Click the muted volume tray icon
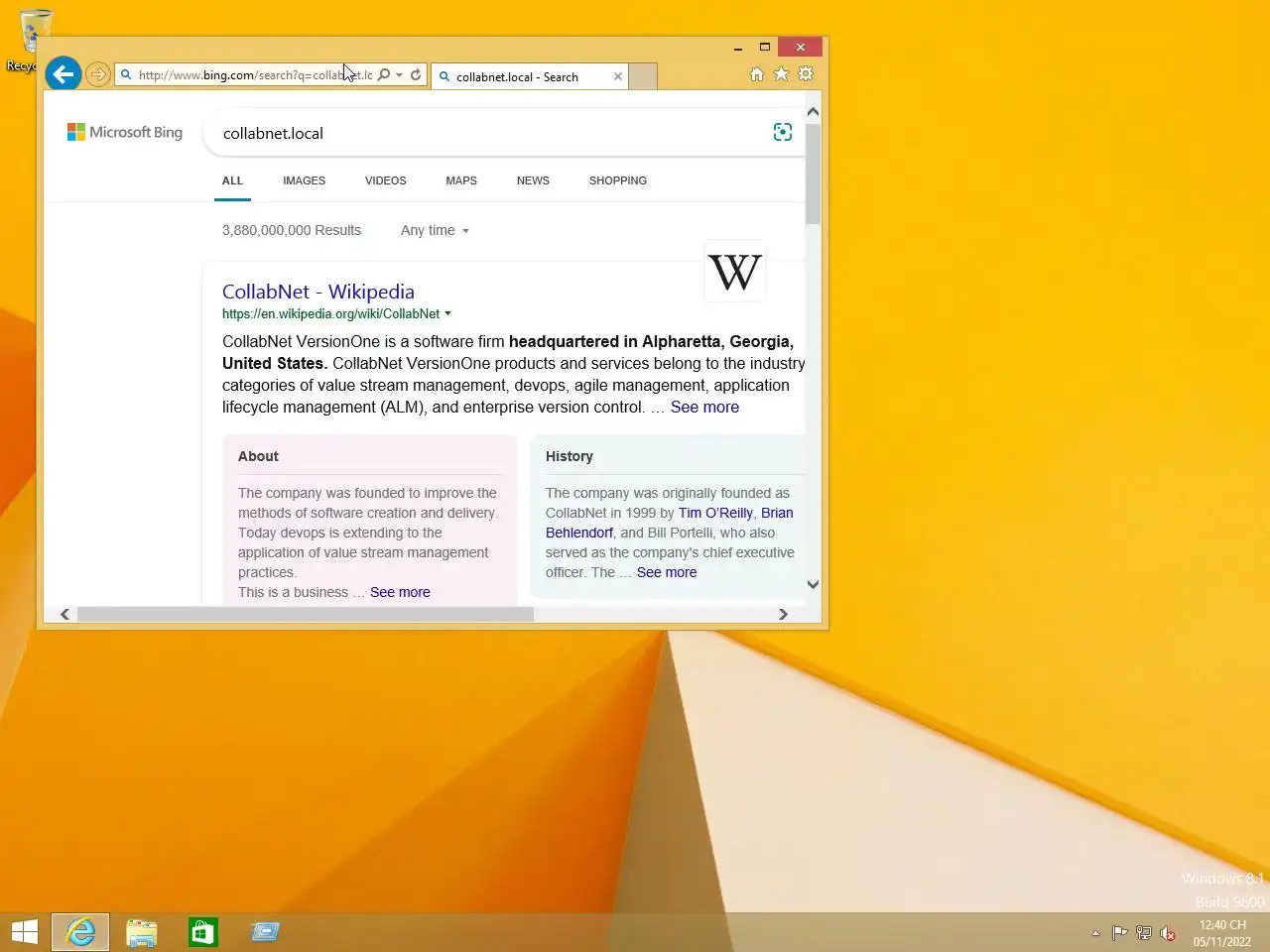1270x952 pixels. click(1168, 933)
